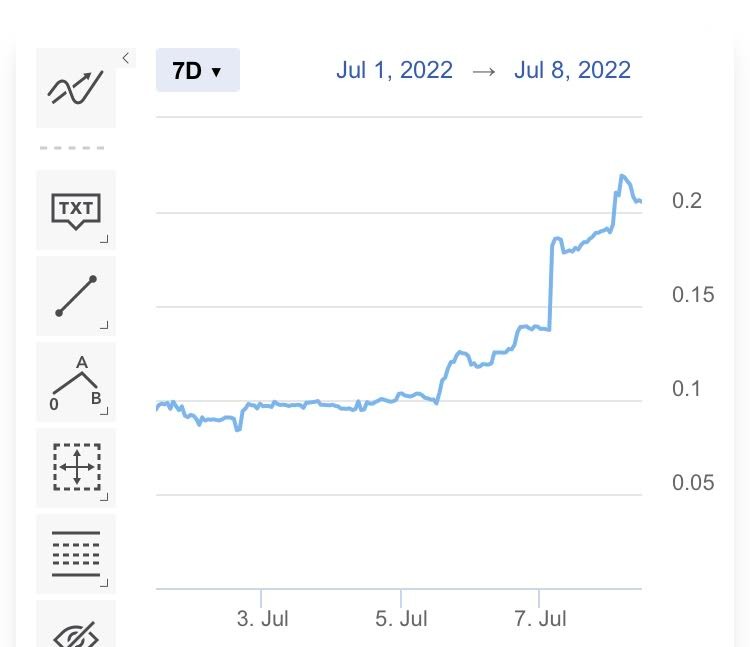This screenshot has width=750, height=647.
Task: Select the Fibonacci horizontal lines tool
Action: pos(76,554)
